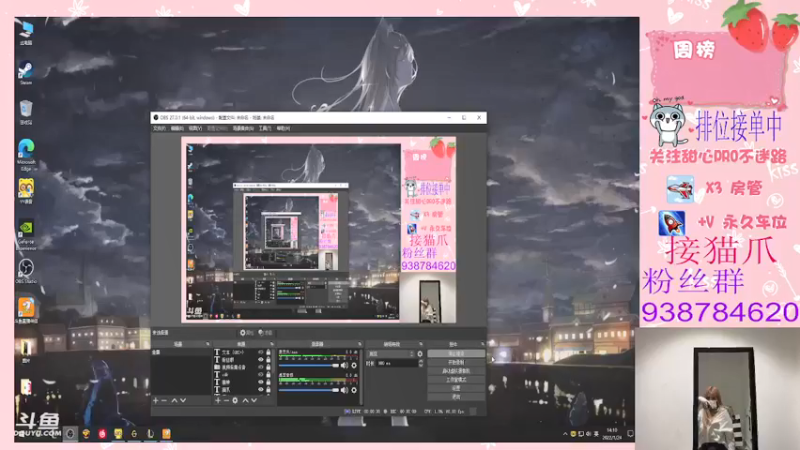This screenshot has height=450, width=800.
Task: Add a new scene with plus icon
Action: point(155,401)
